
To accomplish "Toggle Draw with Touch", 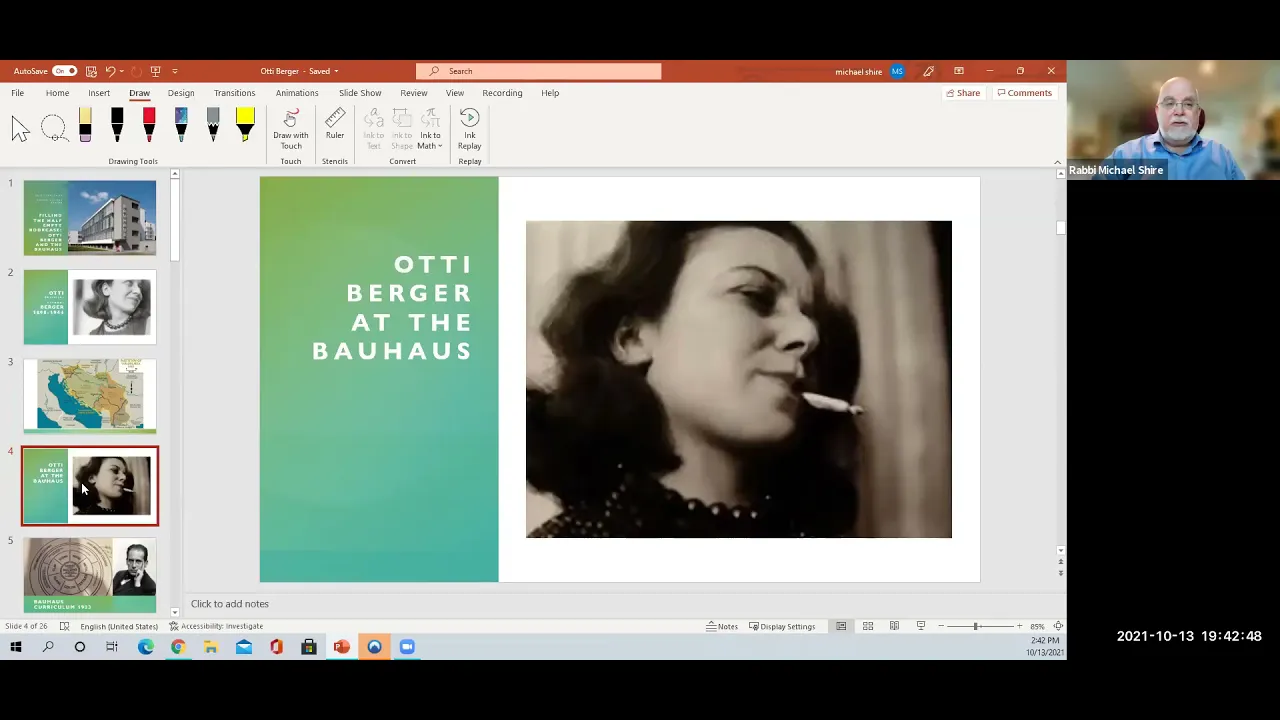I will (x=290, y=129).
